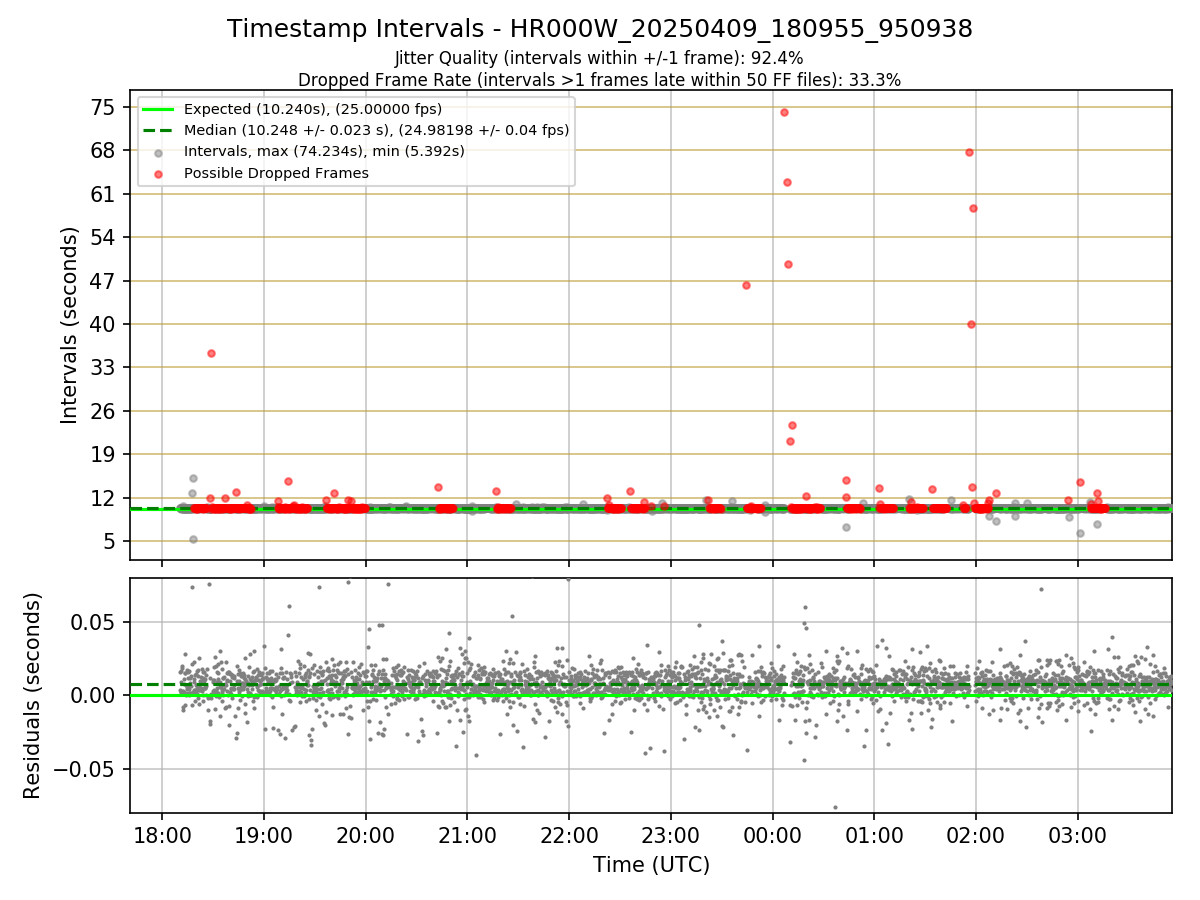
Task: Click the 47 tick label on intervals axis
Action: point(104,280)
